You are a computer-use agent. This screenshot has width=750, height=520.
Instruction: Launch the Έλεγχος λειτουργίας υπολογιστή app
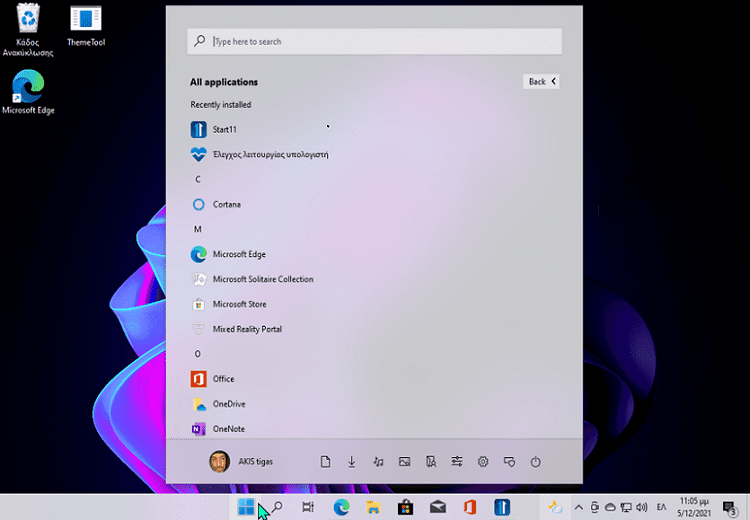[x=259, y=155]
